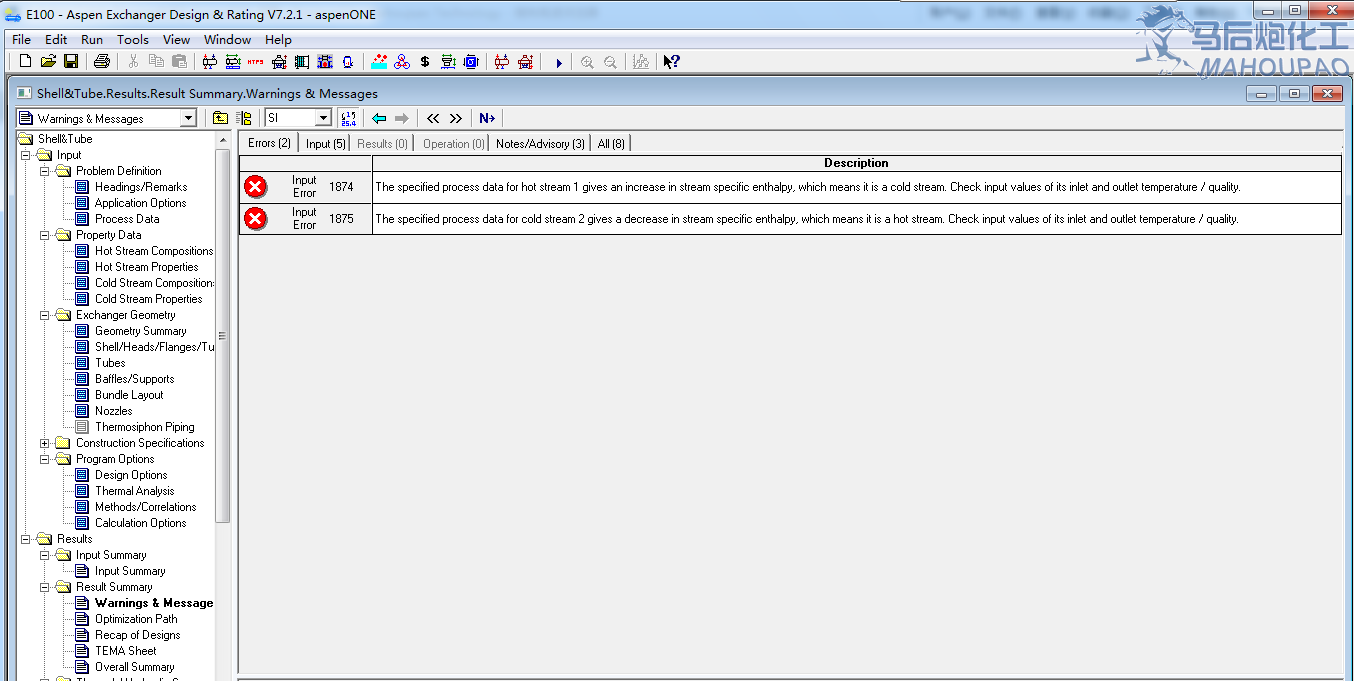Open the SI units set dropdown

click(x=323, y=118)
